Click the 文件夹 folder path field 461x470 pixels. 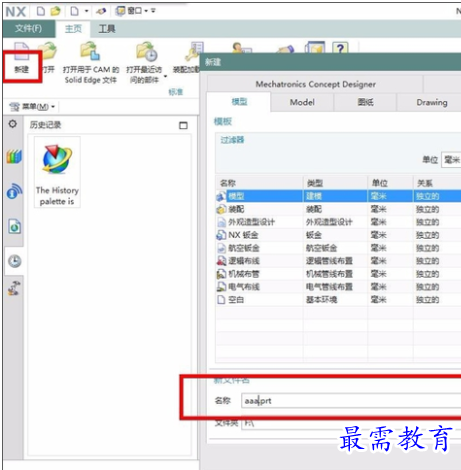click(x=351, y=423)
